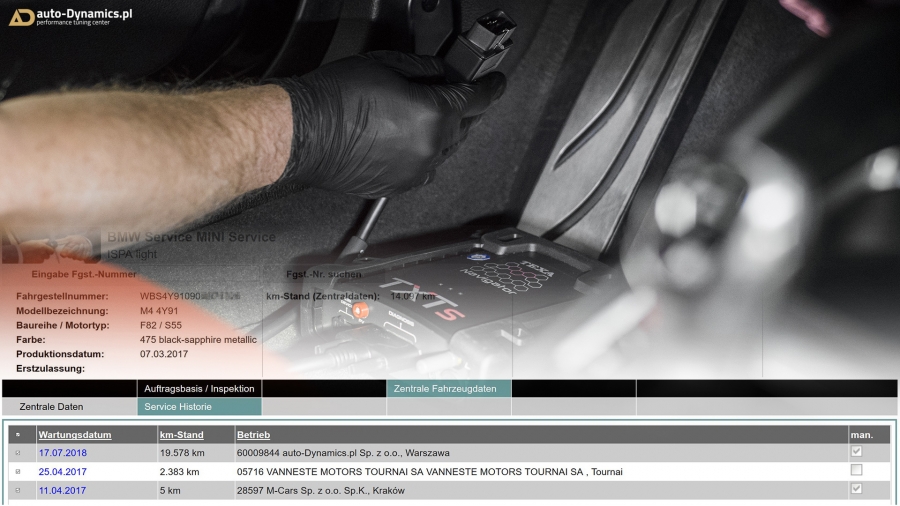This screenshot has width=900, height=506.
Task: Click the auto-Dynamics.pl logo
Action: click(70, 16)
